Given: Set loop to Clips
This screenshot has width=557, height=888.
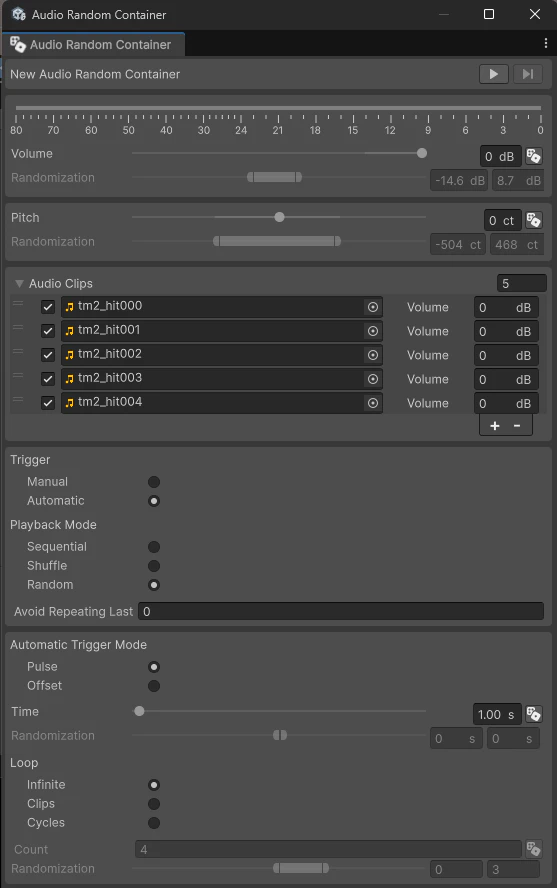Looking at the screenshot, I should click(154, 804).
